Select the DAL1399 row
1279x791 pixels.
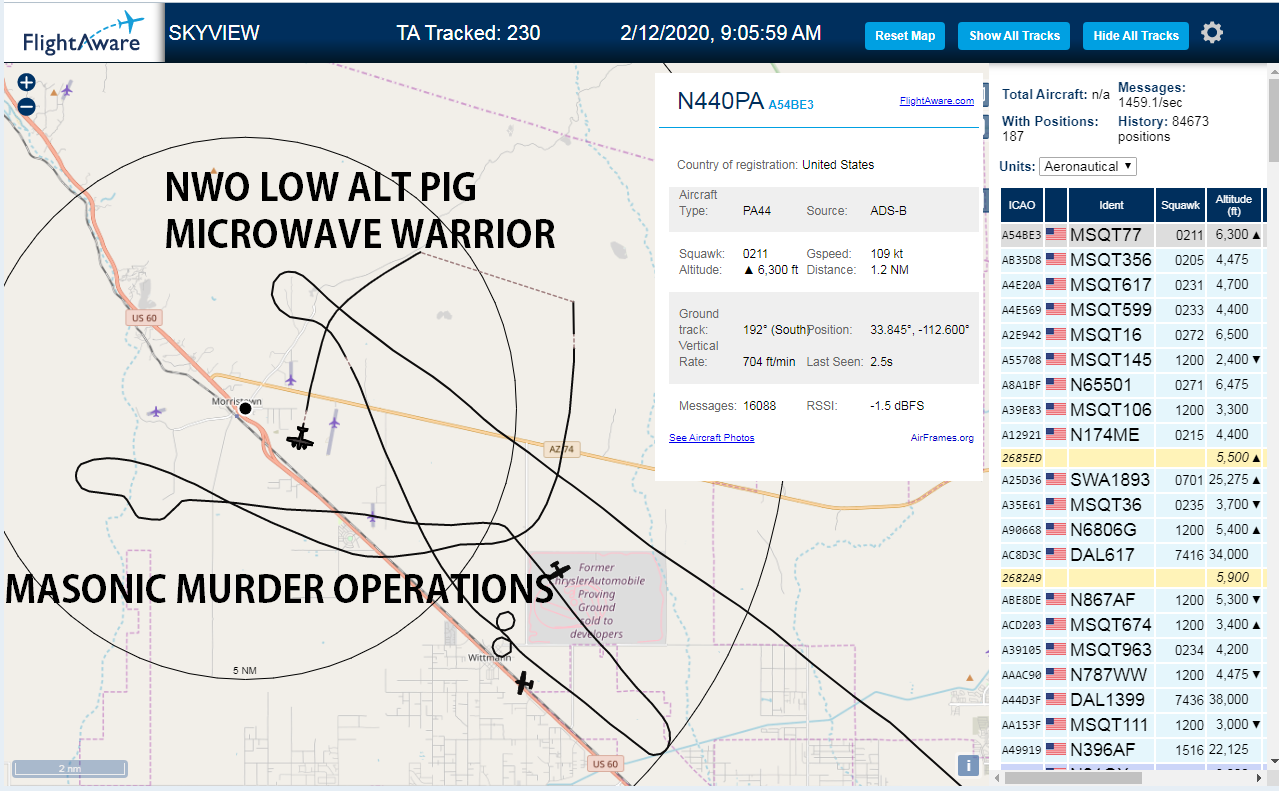tap(1135, 700)
